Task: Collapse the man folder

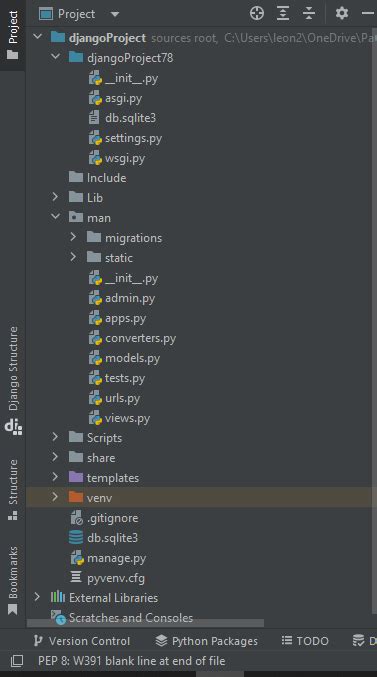Action: pyautogui.click(x=55, y=217)
